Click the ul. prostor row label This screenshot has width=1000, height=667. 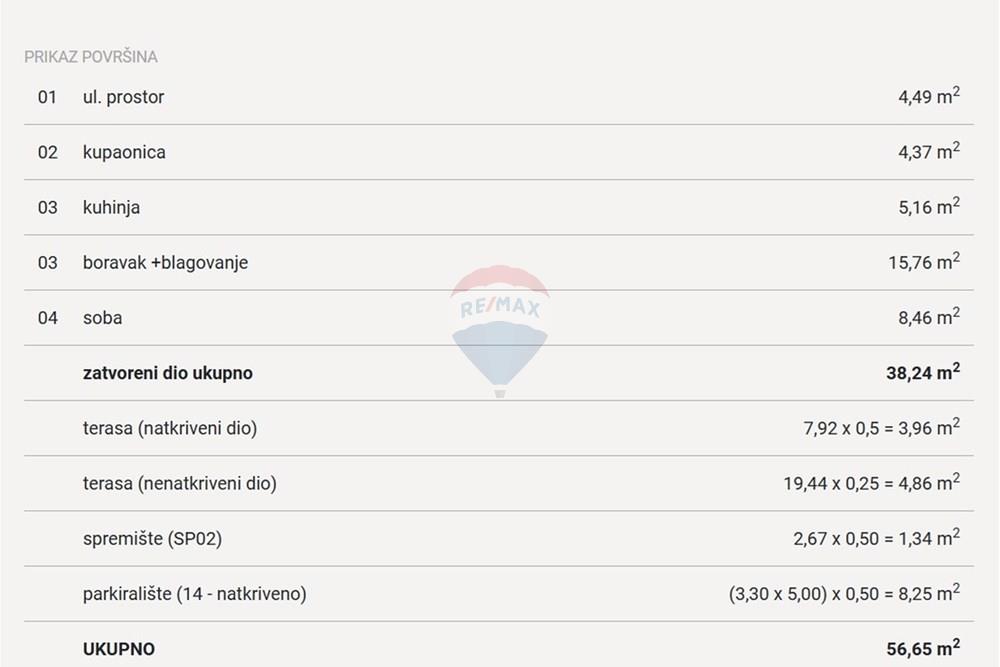click(123, 97)
